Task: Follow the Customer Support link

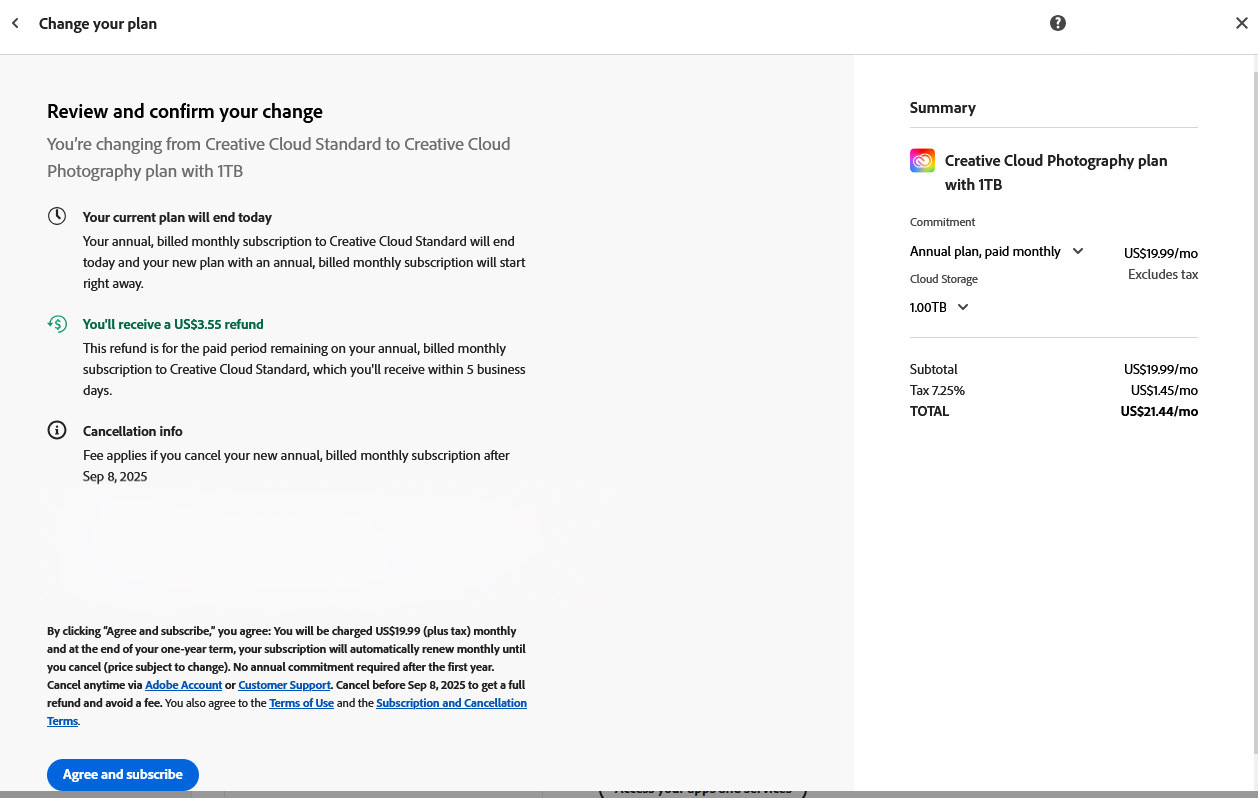Action: (284, 685)
